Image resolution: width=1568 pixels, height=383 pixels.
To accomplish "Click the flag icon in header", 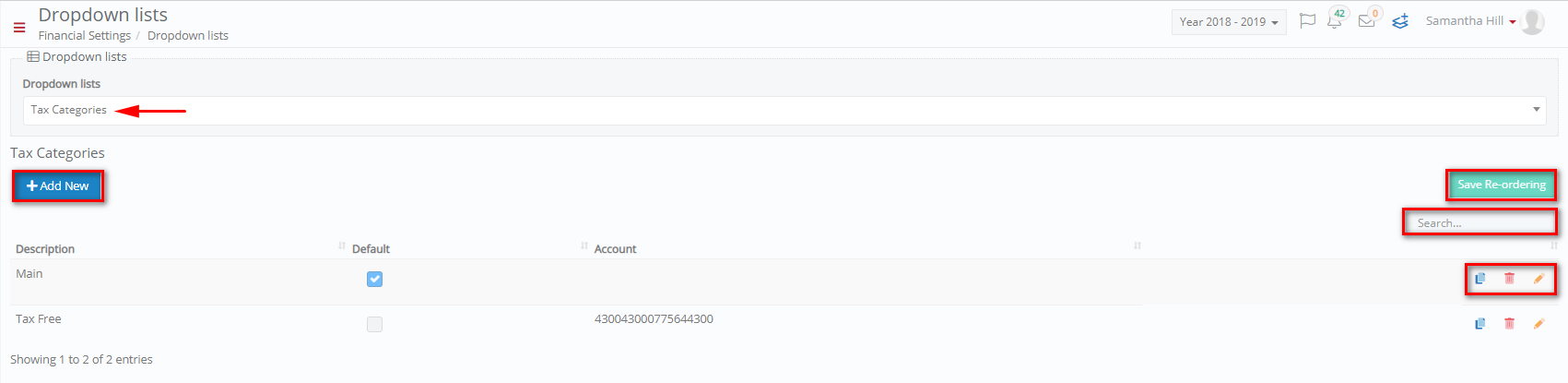I will point(1307,21).
